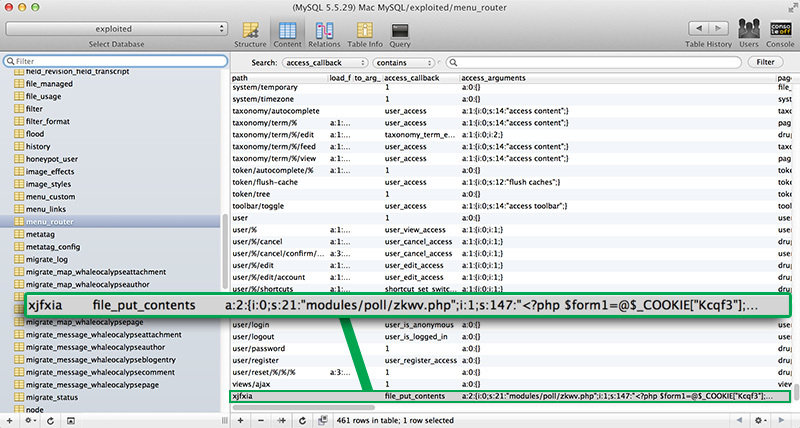Click the table list vertical scrollbar

pos(224,251)
